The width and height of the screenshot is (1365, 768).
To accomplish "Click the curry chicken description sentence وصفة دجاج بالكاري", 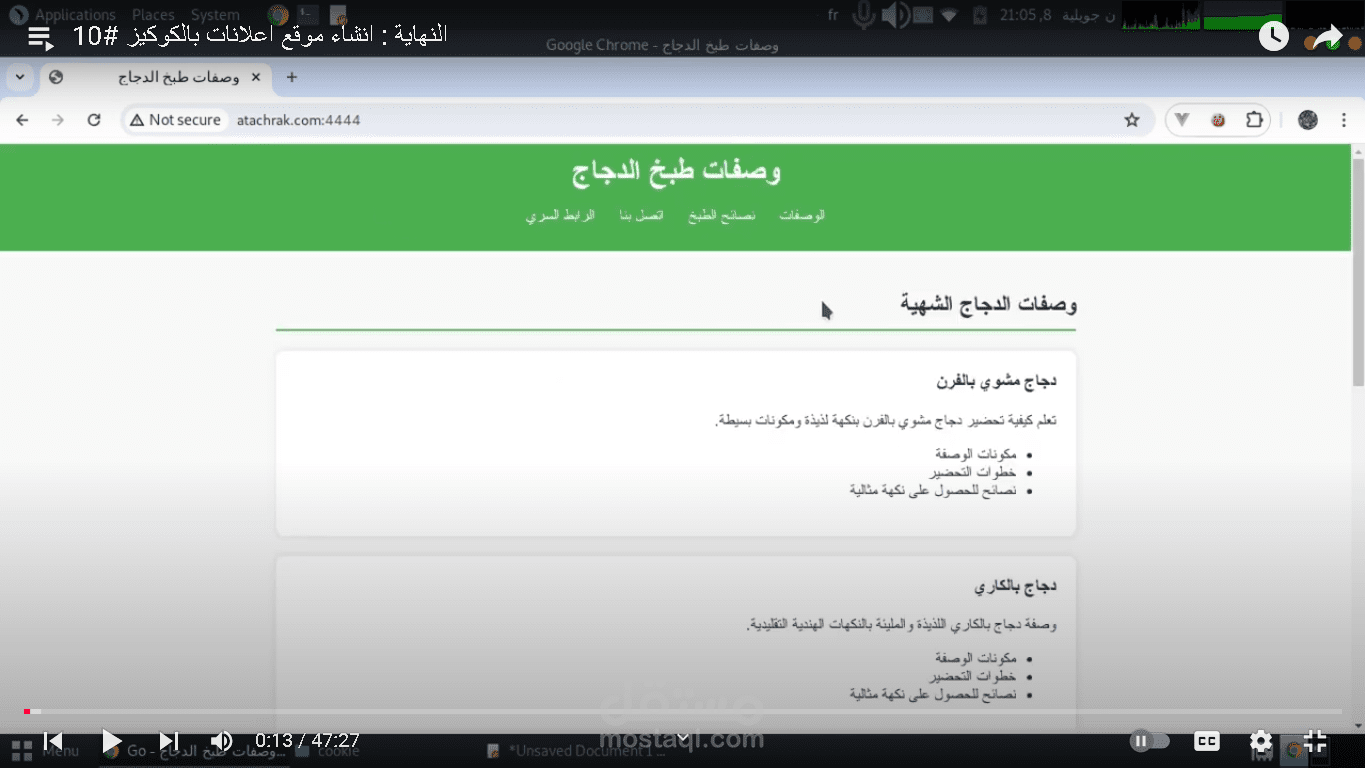I will 901,625.
